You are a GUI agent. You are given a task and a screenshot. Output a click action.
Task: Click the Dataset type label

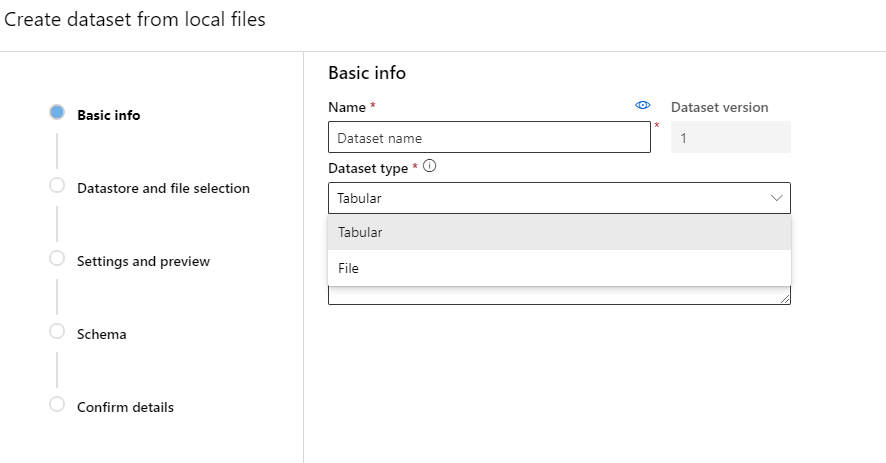368,168
